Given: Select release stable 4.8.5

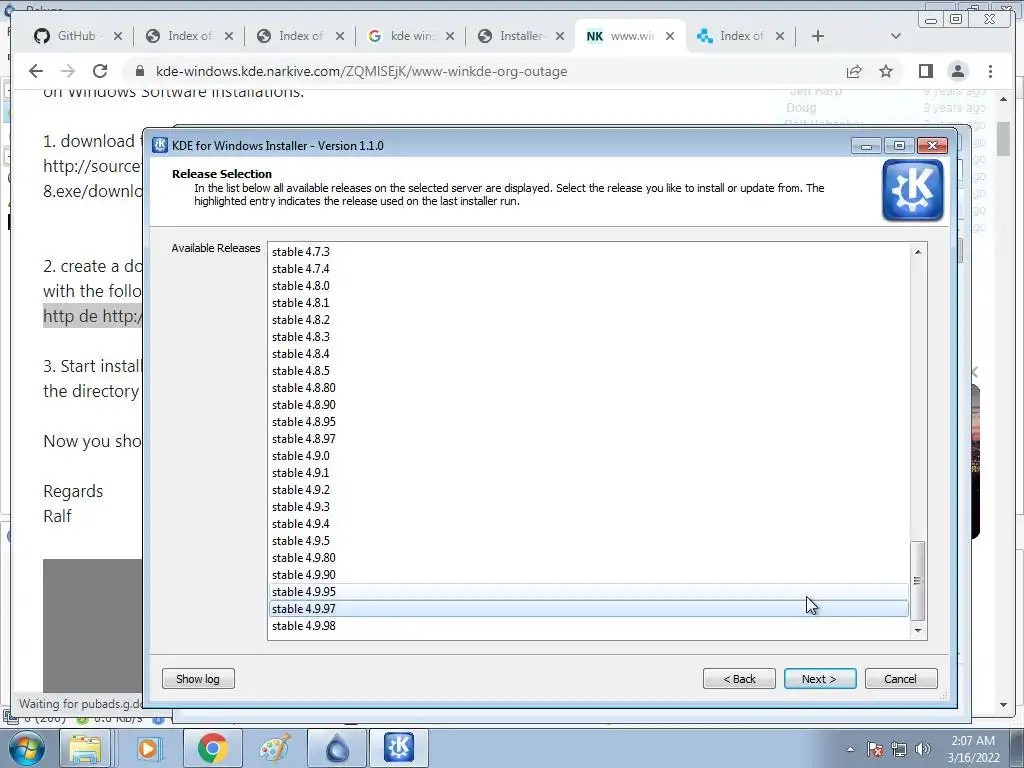Looking at the screenshot, I should (588, 371).
